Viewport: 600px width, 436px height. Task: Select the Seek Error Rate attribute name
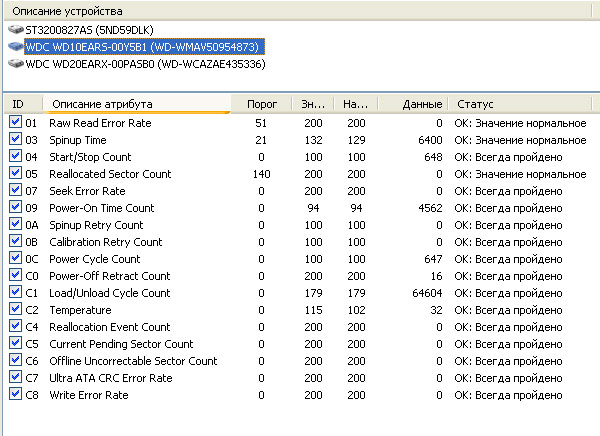click(87, 191)
